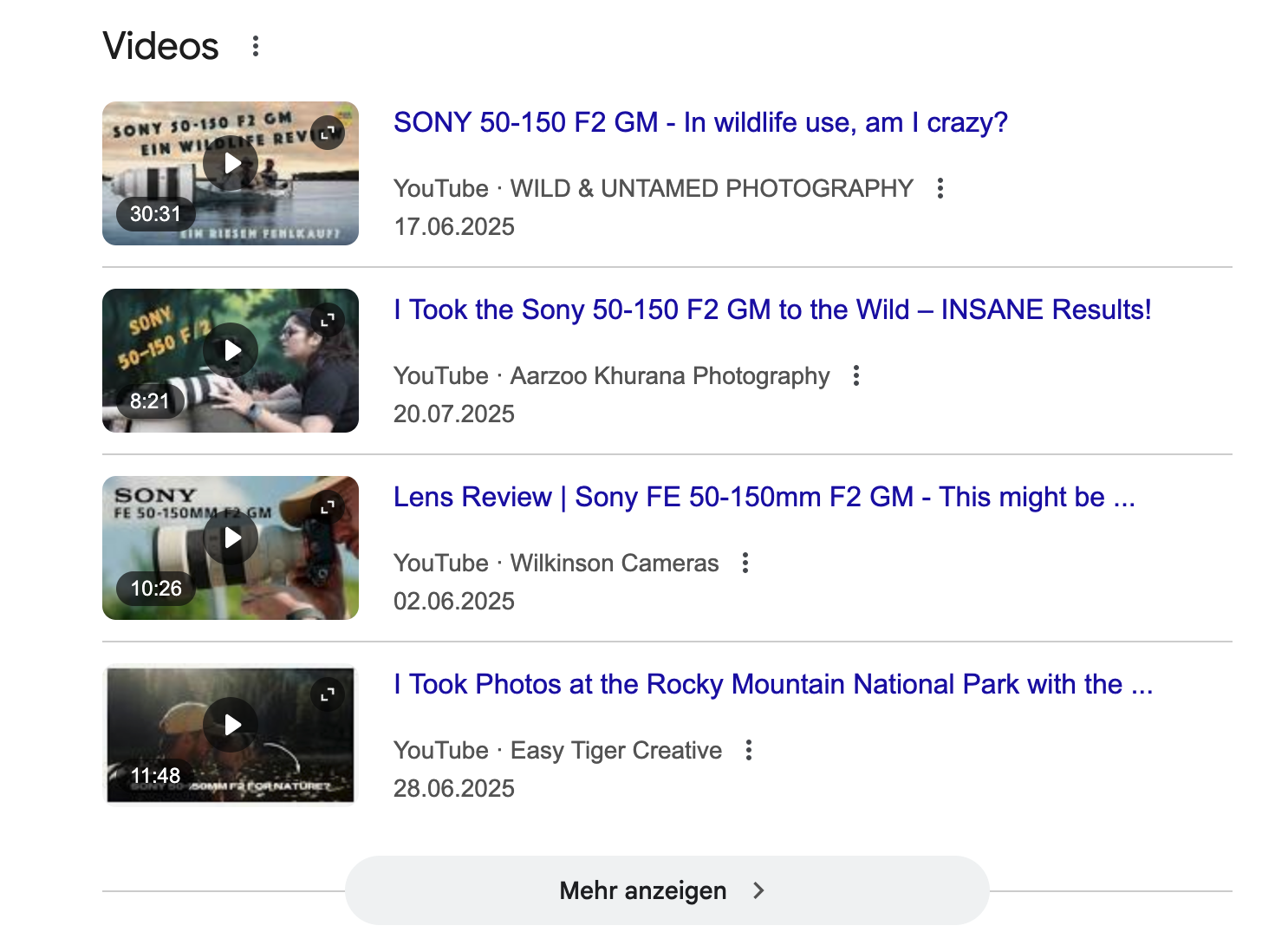Expand preview on the 8:21 video thumbnail
This screenshot has height=945, width=1288.
(328, 320)
